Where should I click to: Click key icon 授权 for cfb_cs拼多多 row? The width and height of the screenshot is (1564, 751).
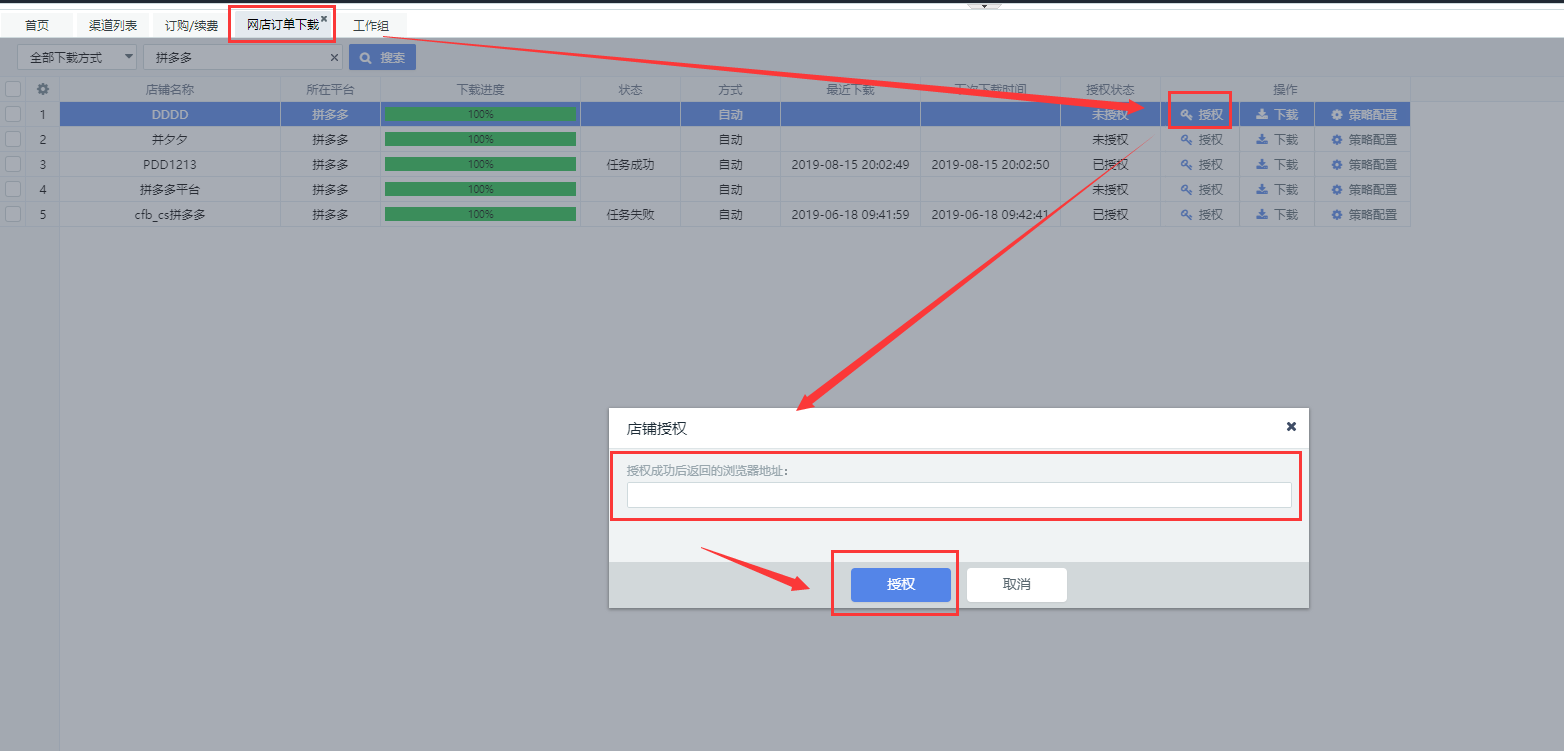1201,215
